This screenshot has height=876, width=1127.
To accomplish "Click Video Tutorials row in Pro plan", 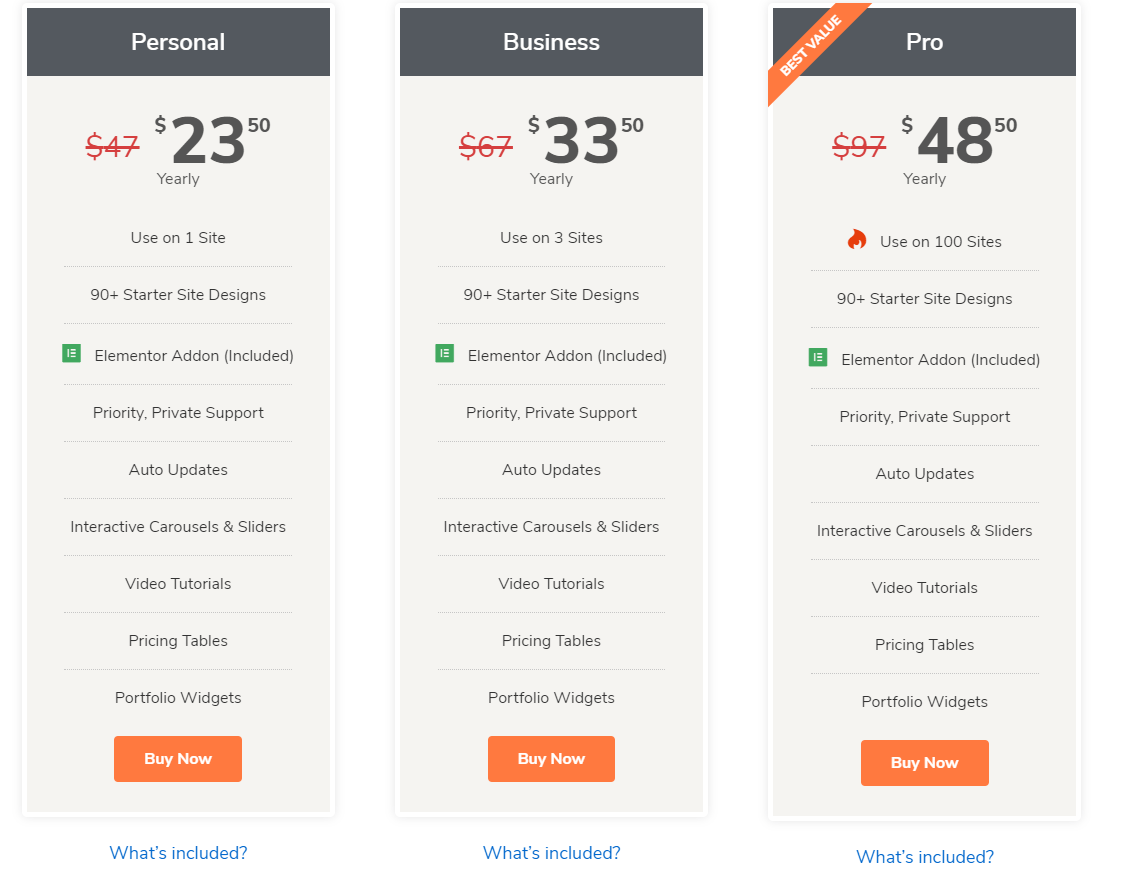I will (x=924, y=587).
